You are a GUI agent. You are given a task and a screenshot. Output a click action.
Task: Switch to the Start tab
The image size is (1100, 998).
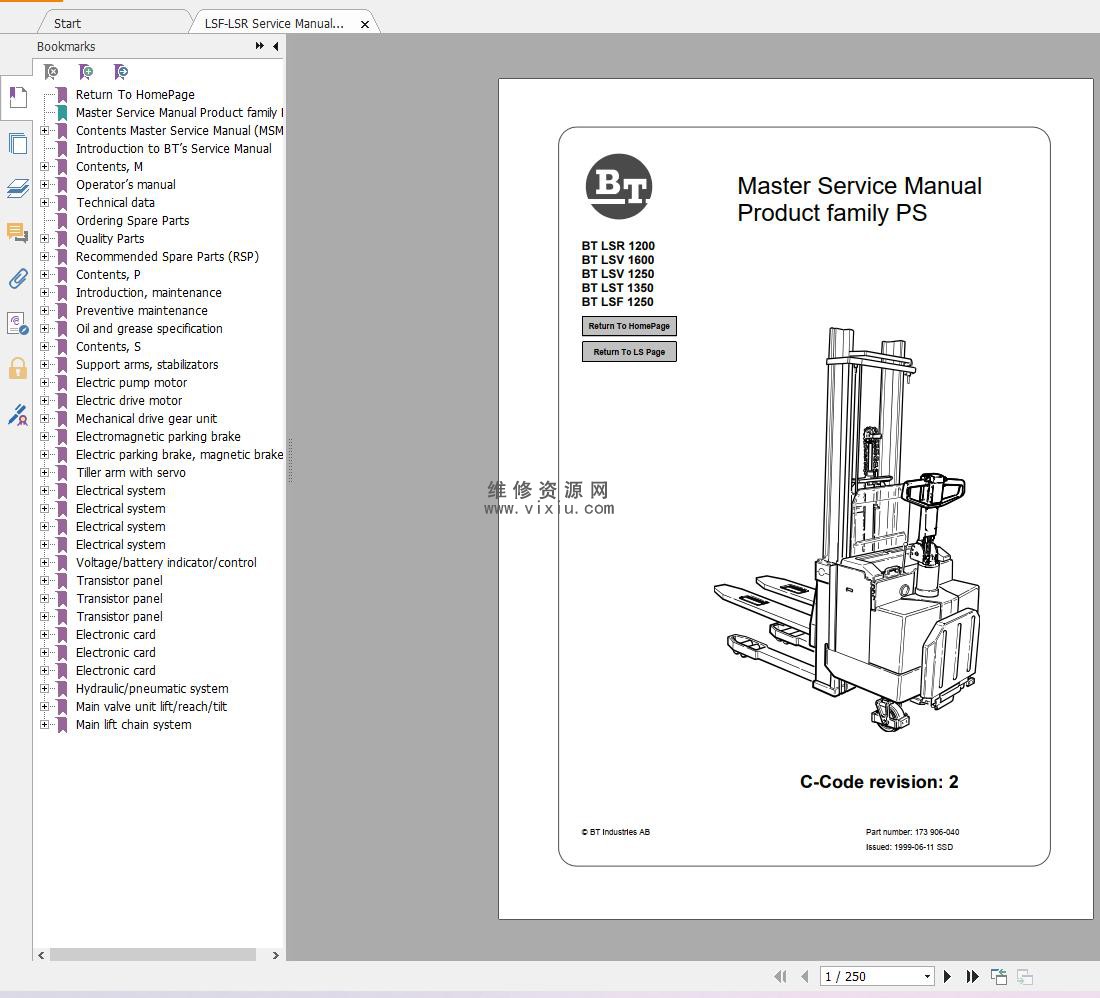(x=67, y=23)
